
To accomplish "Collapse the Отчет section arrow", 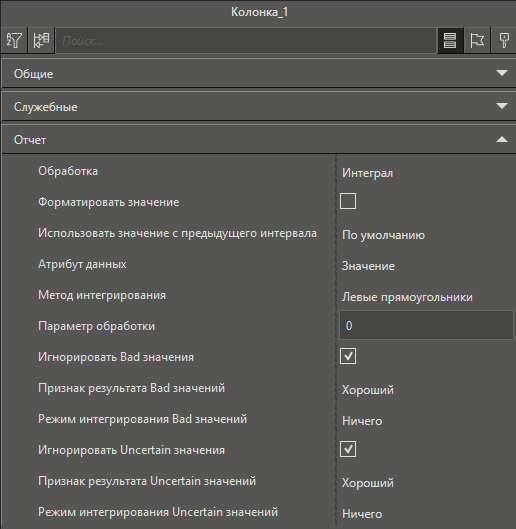I will coord(502,139).
